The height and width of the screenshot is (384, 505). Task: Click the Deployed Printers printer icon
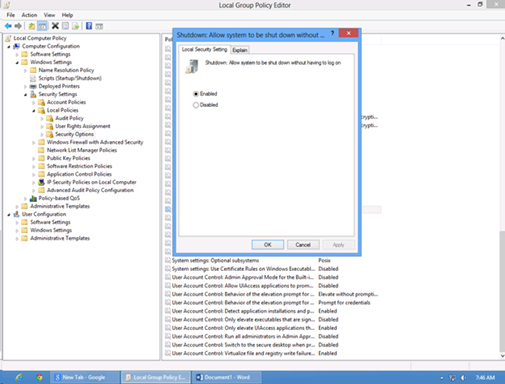(33, 86)
